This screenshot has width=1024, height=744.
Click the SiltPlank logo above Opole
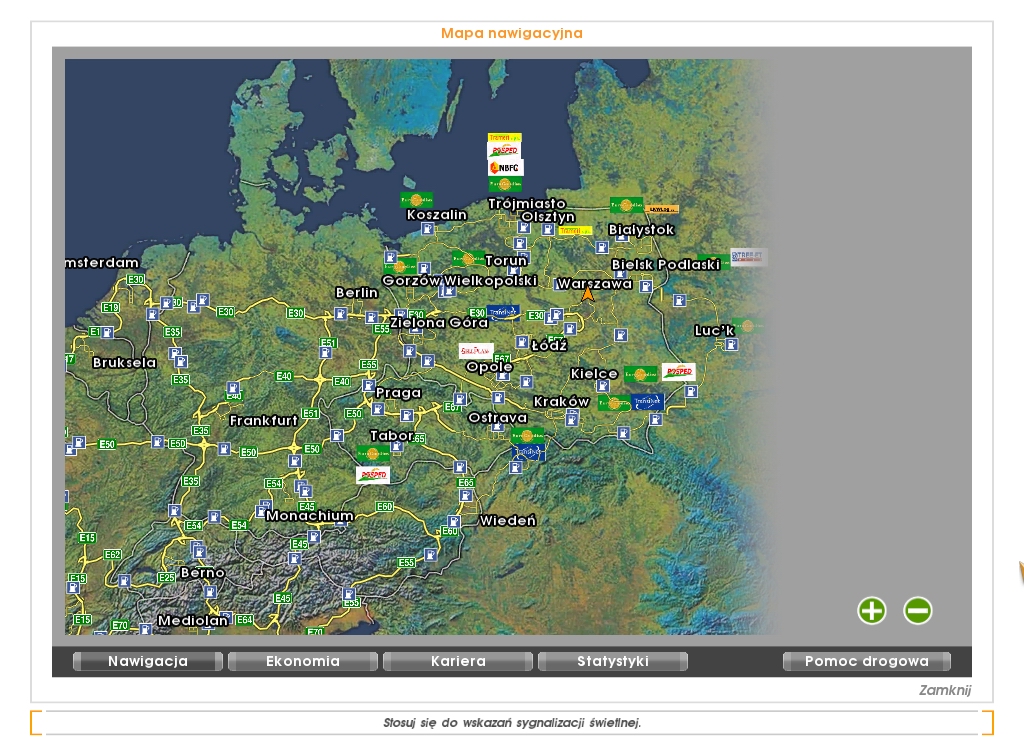[x=476, y=351]
